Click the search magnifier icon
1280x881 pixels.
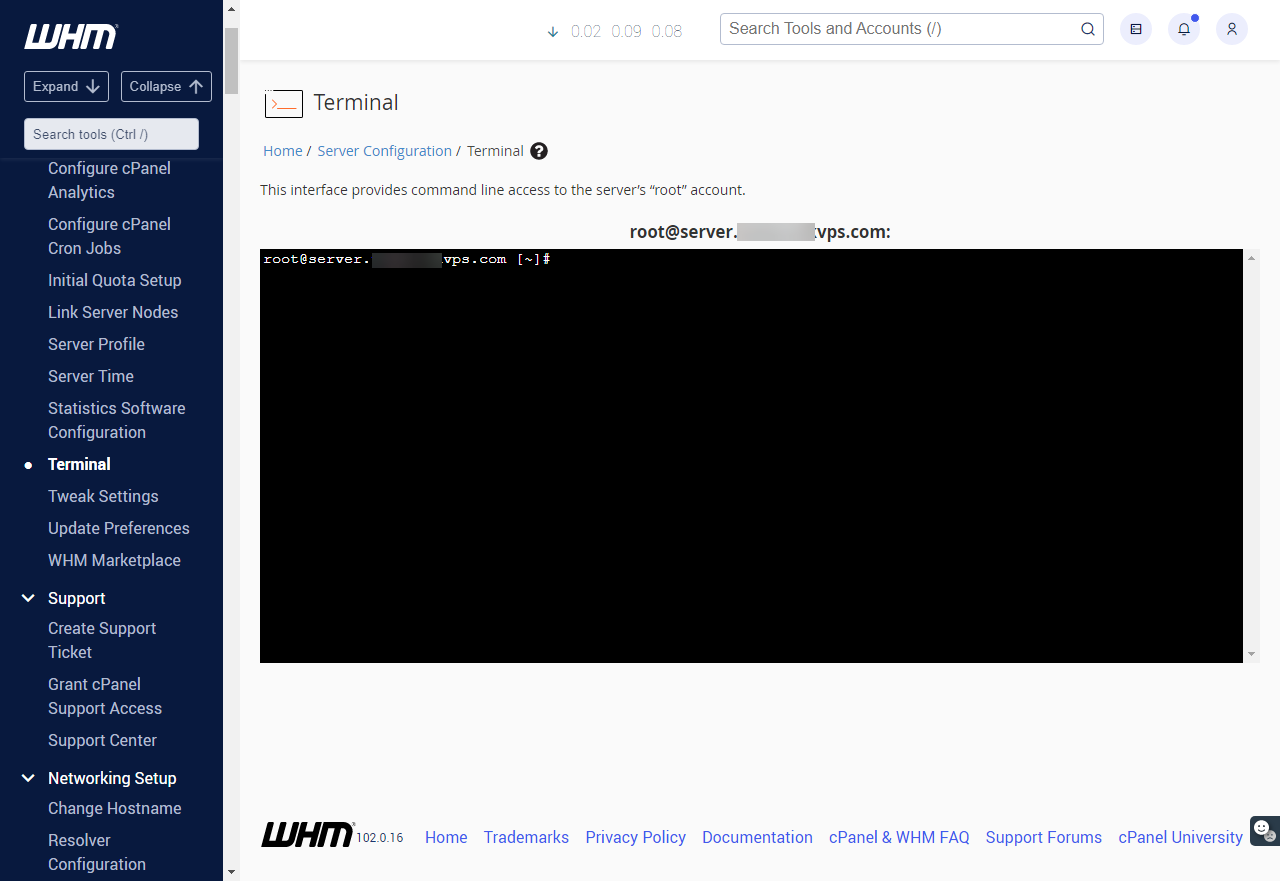pos(1088,29)
